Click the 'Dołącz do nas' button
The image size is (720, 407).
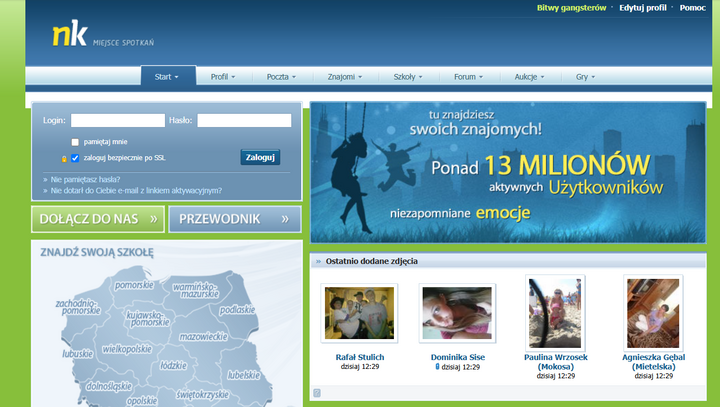click(x=96, y=218)
